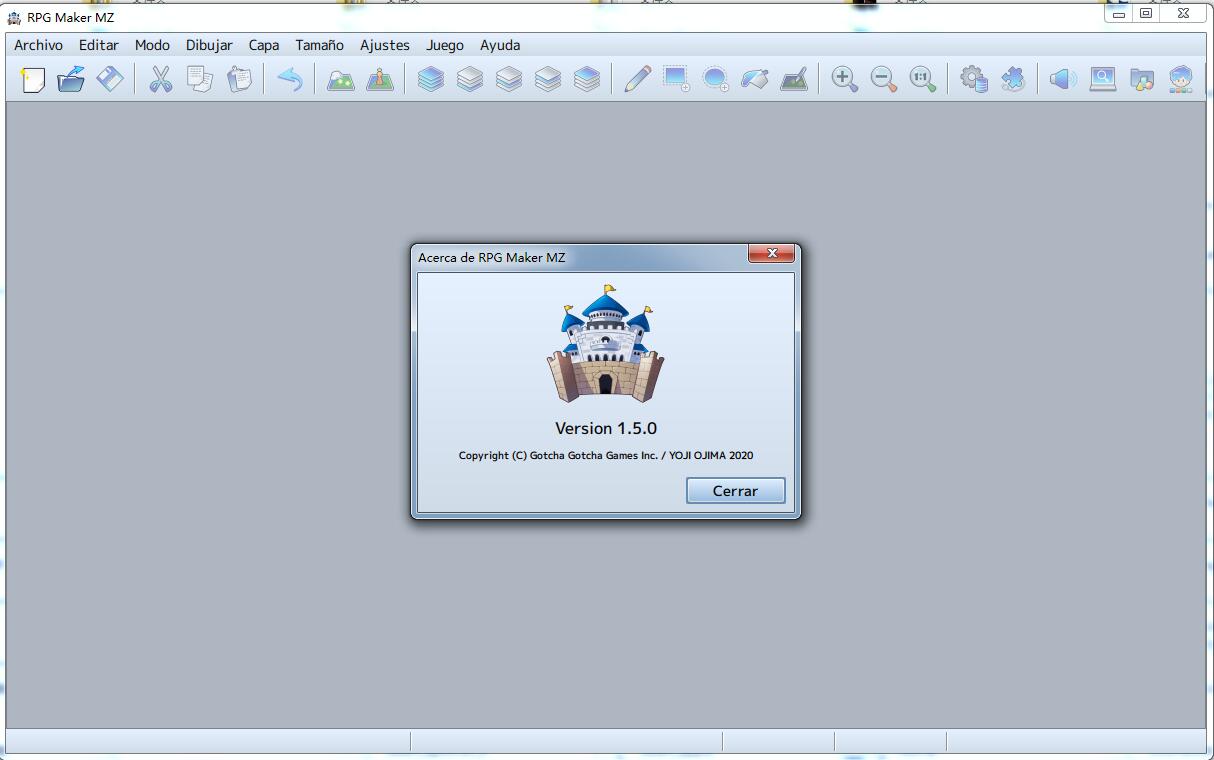
Task: Click the Undo arrow icon
Action: [x=290, y=79]
